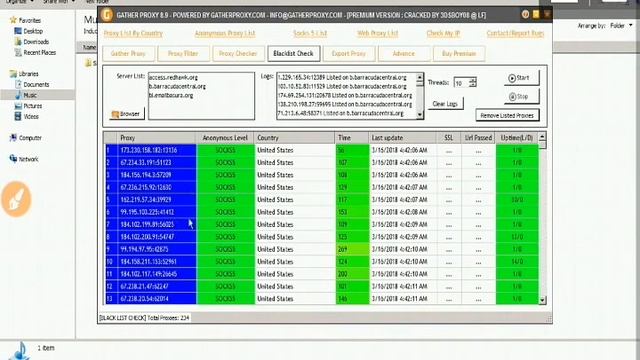This screenshot has width=640, height=360.
Task: Click logs scrollbar down arrow
Action: pos(420,116)
